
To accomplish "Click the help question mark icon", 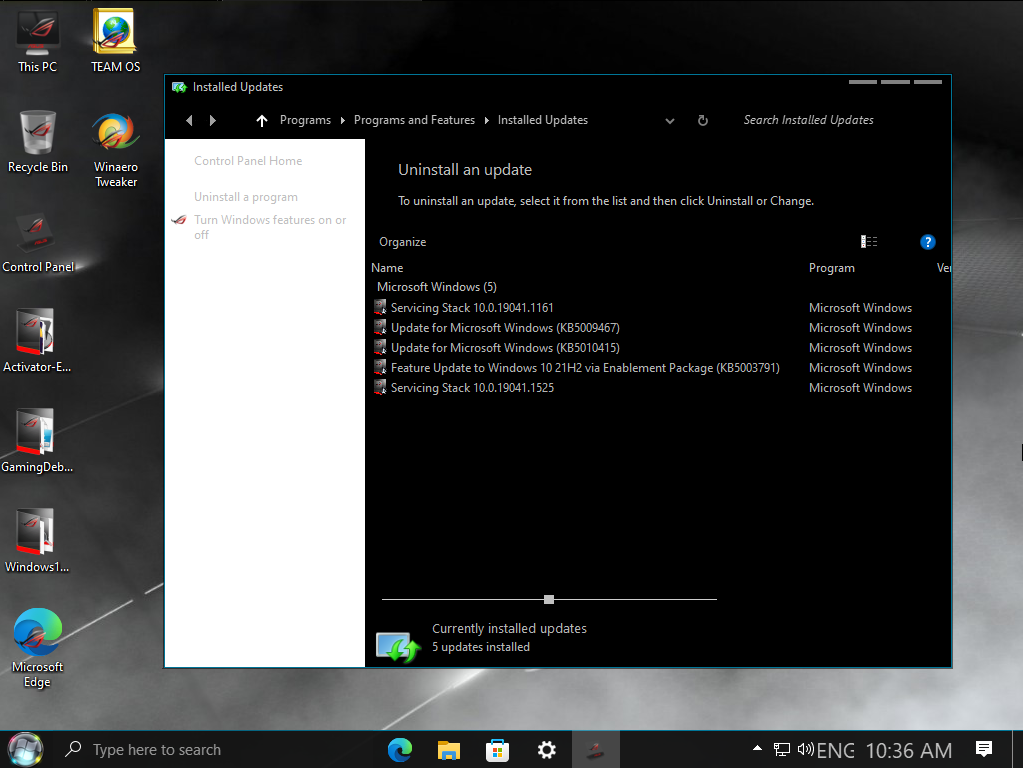I will 927,242.
